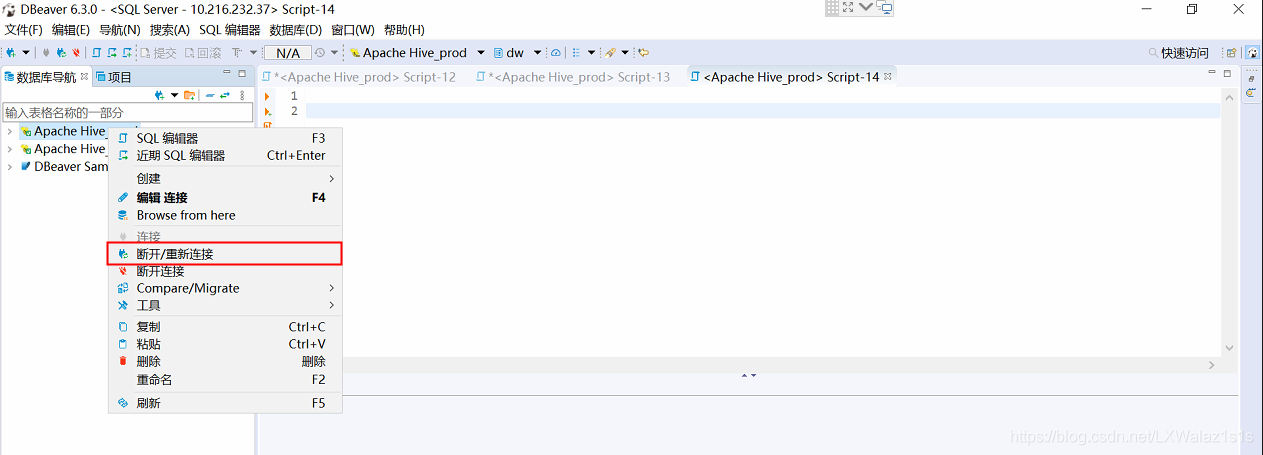1263x455 pixels.
Task: Click 刷新 refresh in context menu
Action: click(225, 403)
